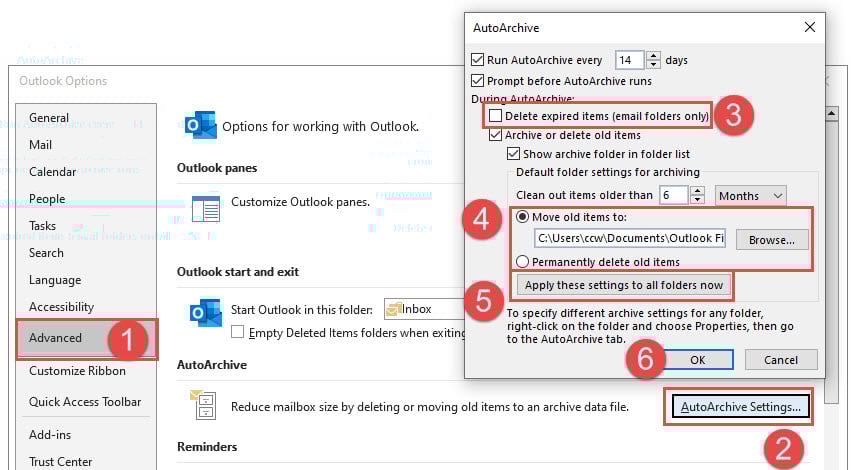Click Apply these settings to all folders now

(624, 285)
